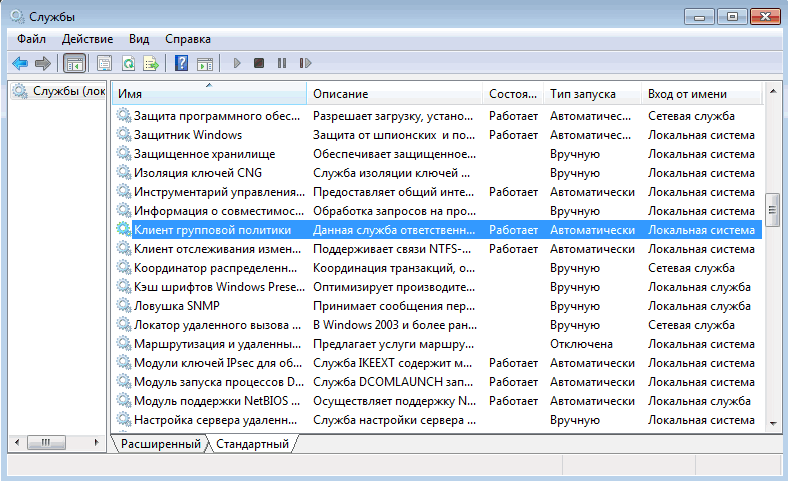
Task: Click the Start service play icon
Action: 237,63
